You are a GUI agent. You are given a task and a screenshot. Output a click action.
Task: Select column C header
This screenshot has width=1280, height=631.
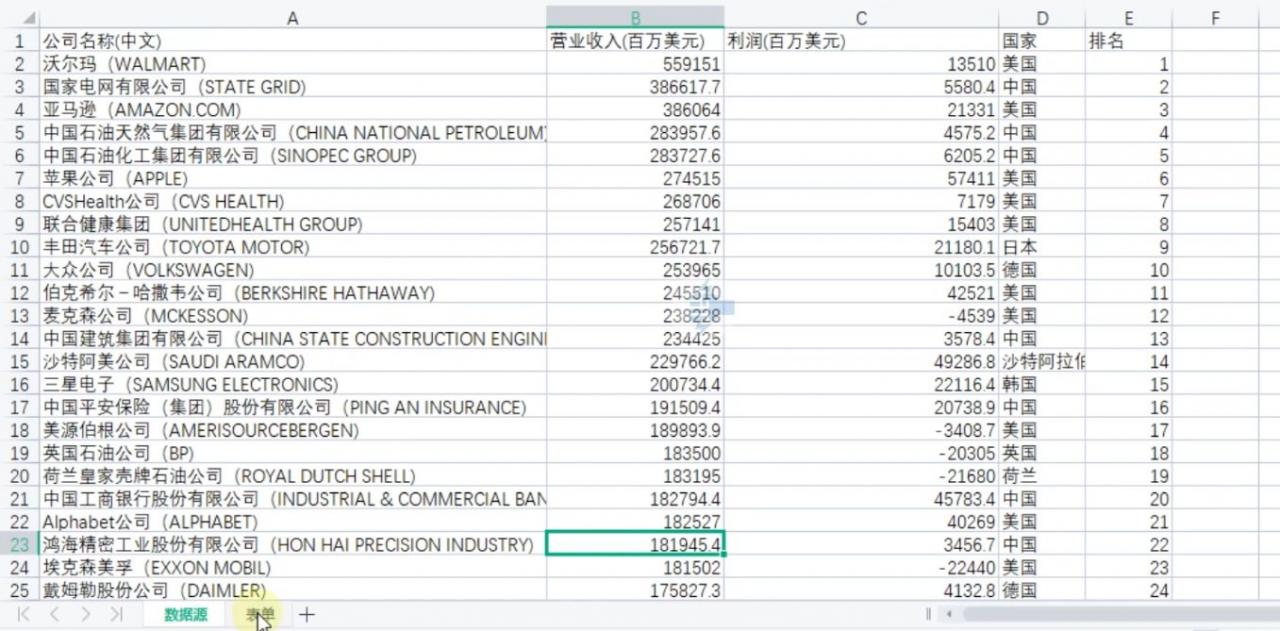pyautogui.click(x=862, y=18)
